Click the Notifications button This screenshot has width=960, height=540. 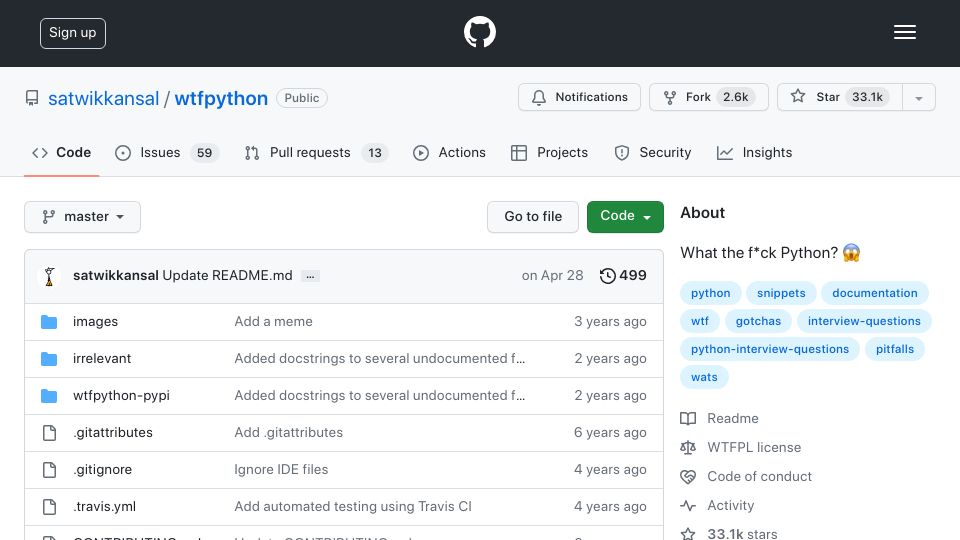579,97
